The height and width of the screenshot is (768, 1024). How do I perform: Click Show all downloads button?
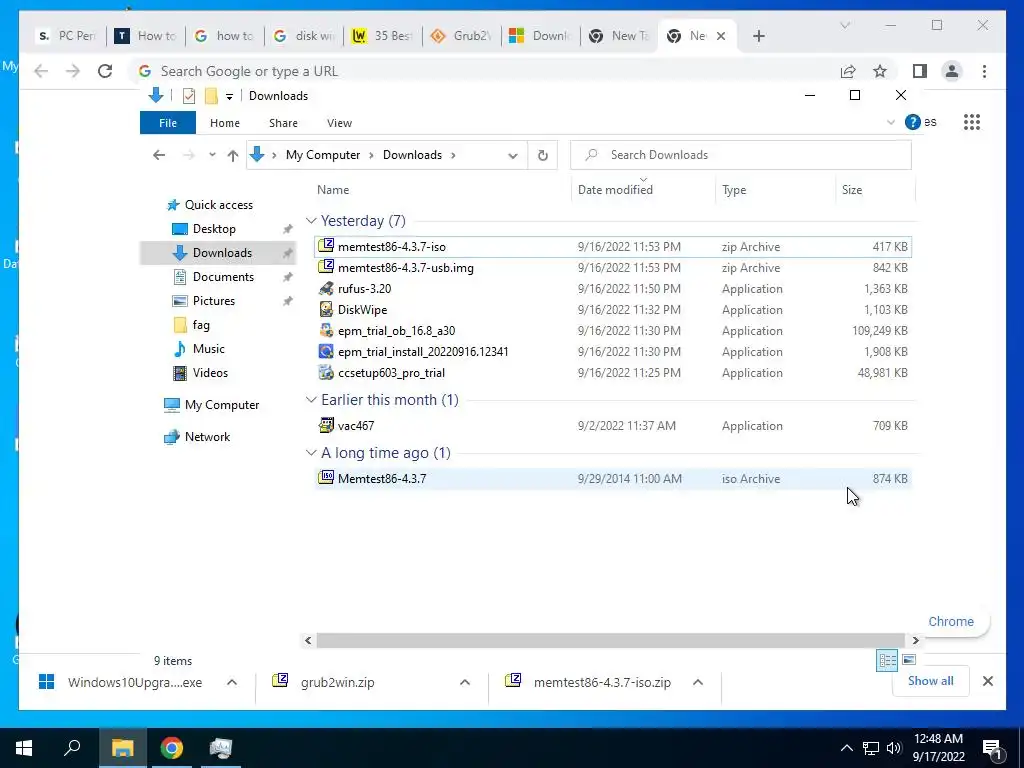pos(931,680)
